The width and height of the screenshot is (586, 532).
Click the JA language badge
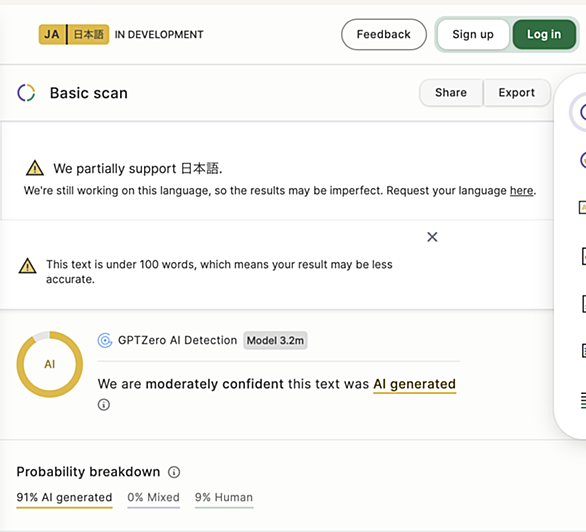tap(52, 34)
